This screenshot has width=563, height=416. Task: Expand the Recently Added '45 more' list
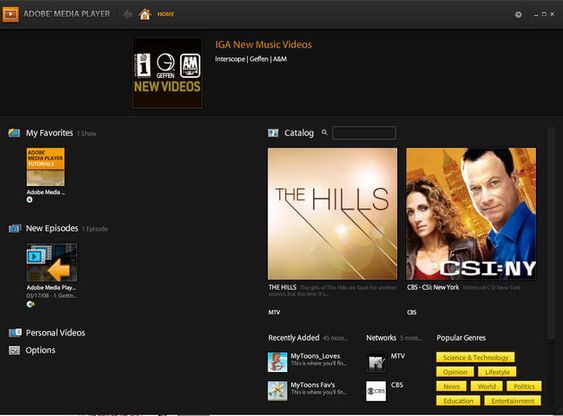click(x=335, y=338)
